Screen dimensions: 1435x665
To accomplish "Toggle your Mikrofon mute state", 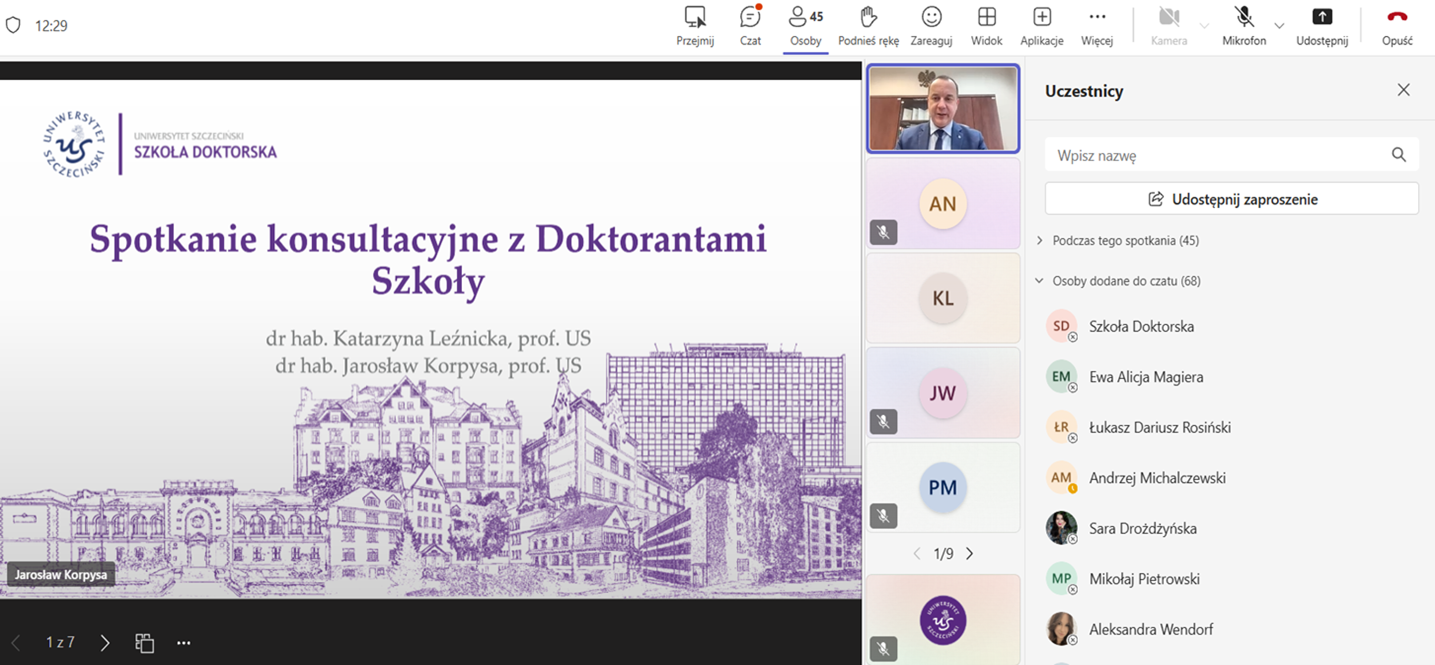I will (1243, 26).
